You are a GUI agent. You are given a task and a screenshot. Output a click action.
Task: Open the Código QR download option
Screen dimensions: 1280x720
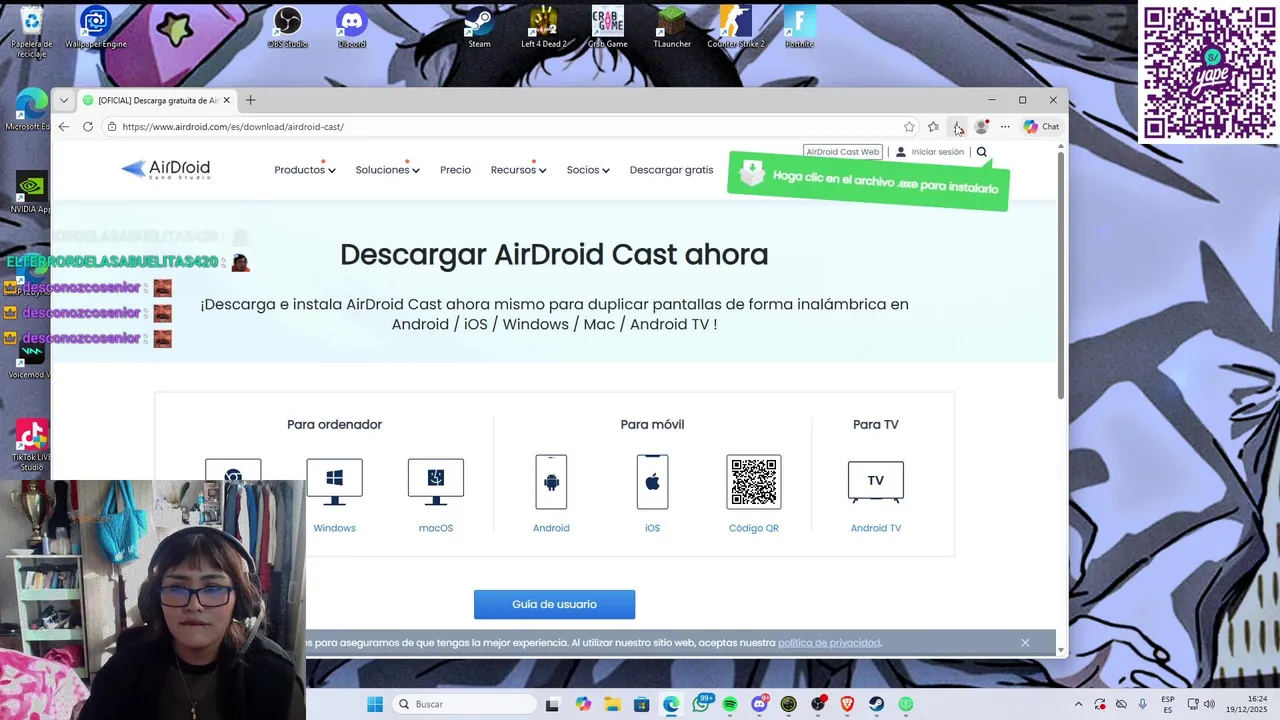pyautogui.click(x=753, y=482)
